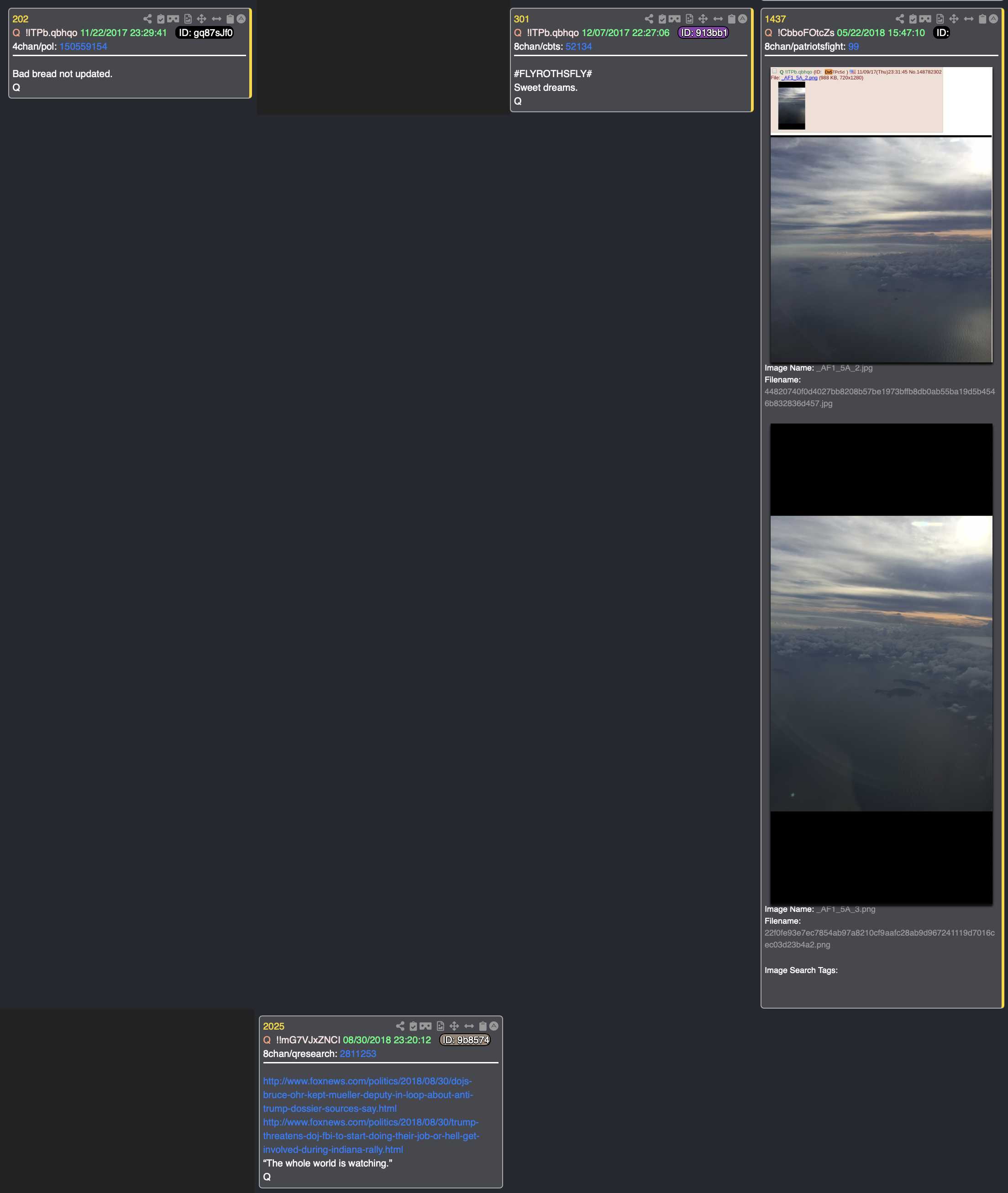Click the horizontal arrows icon on post 1437
This screenshot has width=1008, height=1193.
click(x=969, y=19)
